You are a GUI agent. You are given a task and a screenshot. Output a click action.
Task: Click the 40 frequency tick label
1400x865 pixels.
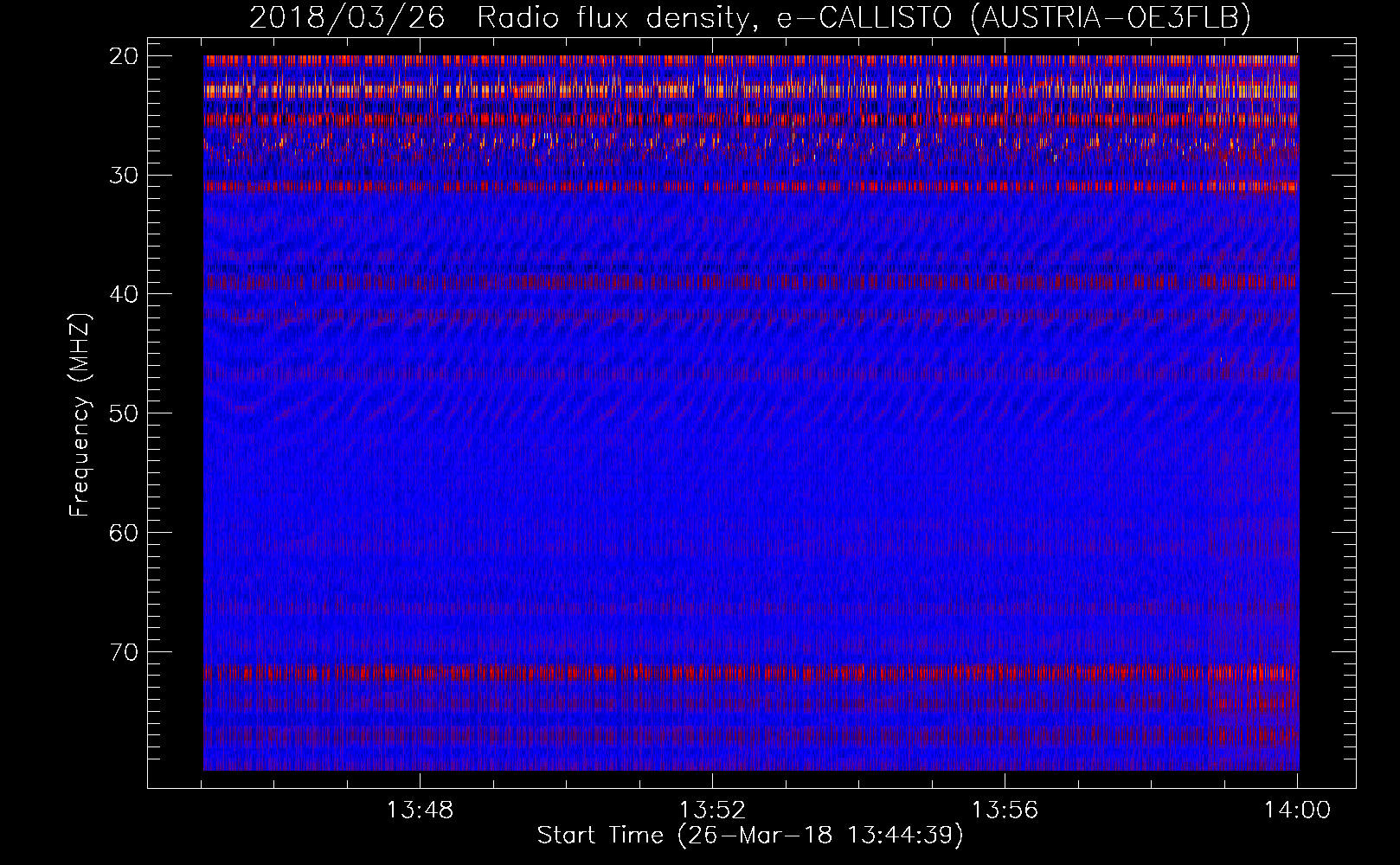(124, 294)
